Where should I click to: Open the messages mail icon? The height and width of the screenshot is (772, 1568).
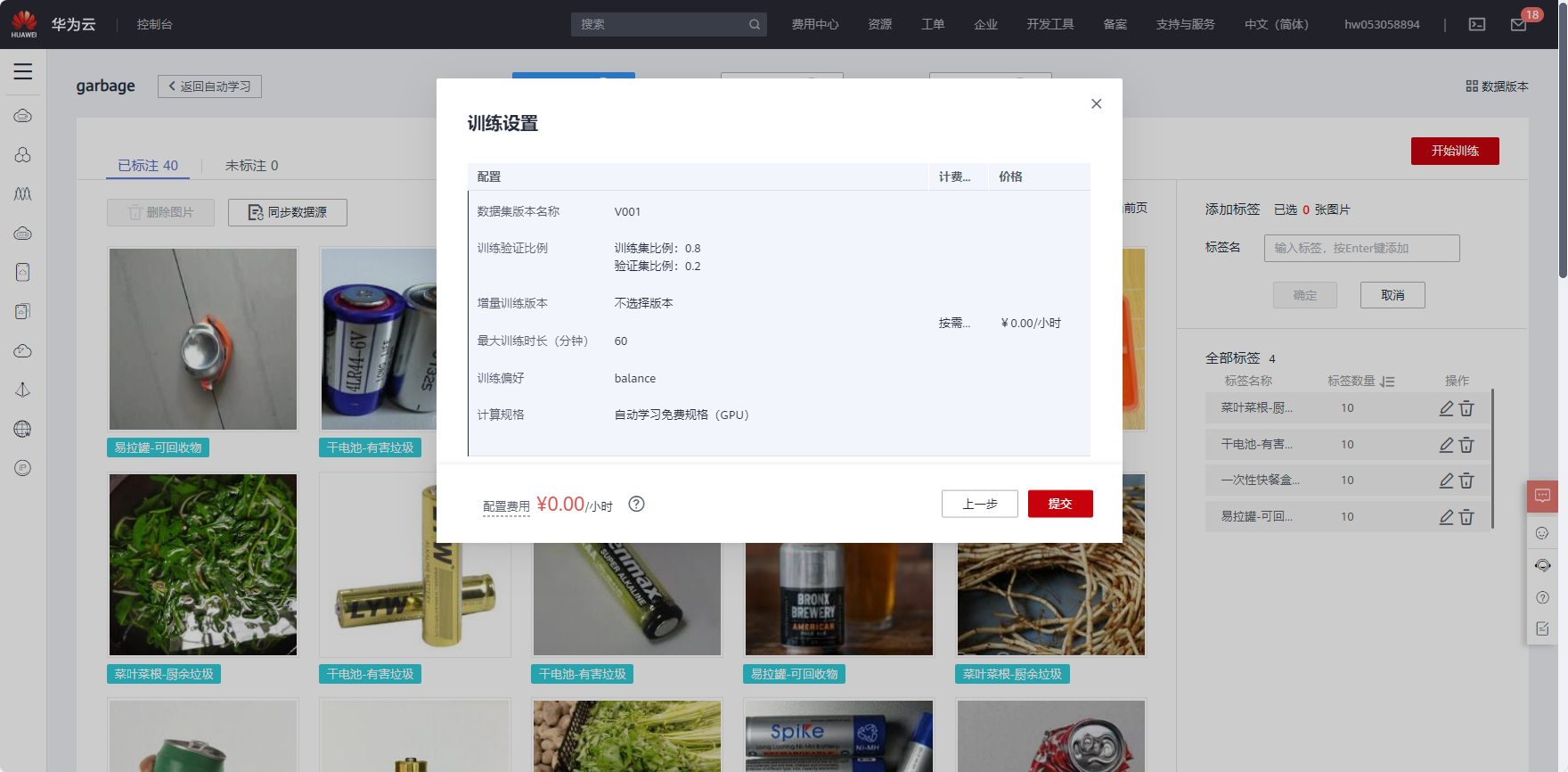pos(1519,25)
